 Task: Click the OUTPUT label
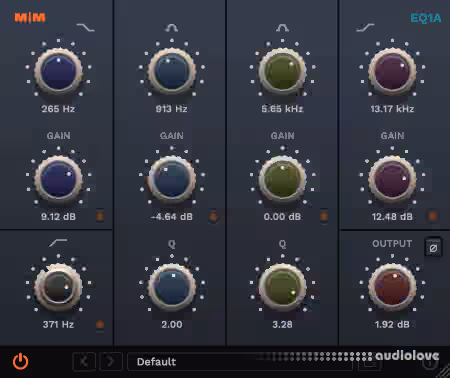(392, 244)
